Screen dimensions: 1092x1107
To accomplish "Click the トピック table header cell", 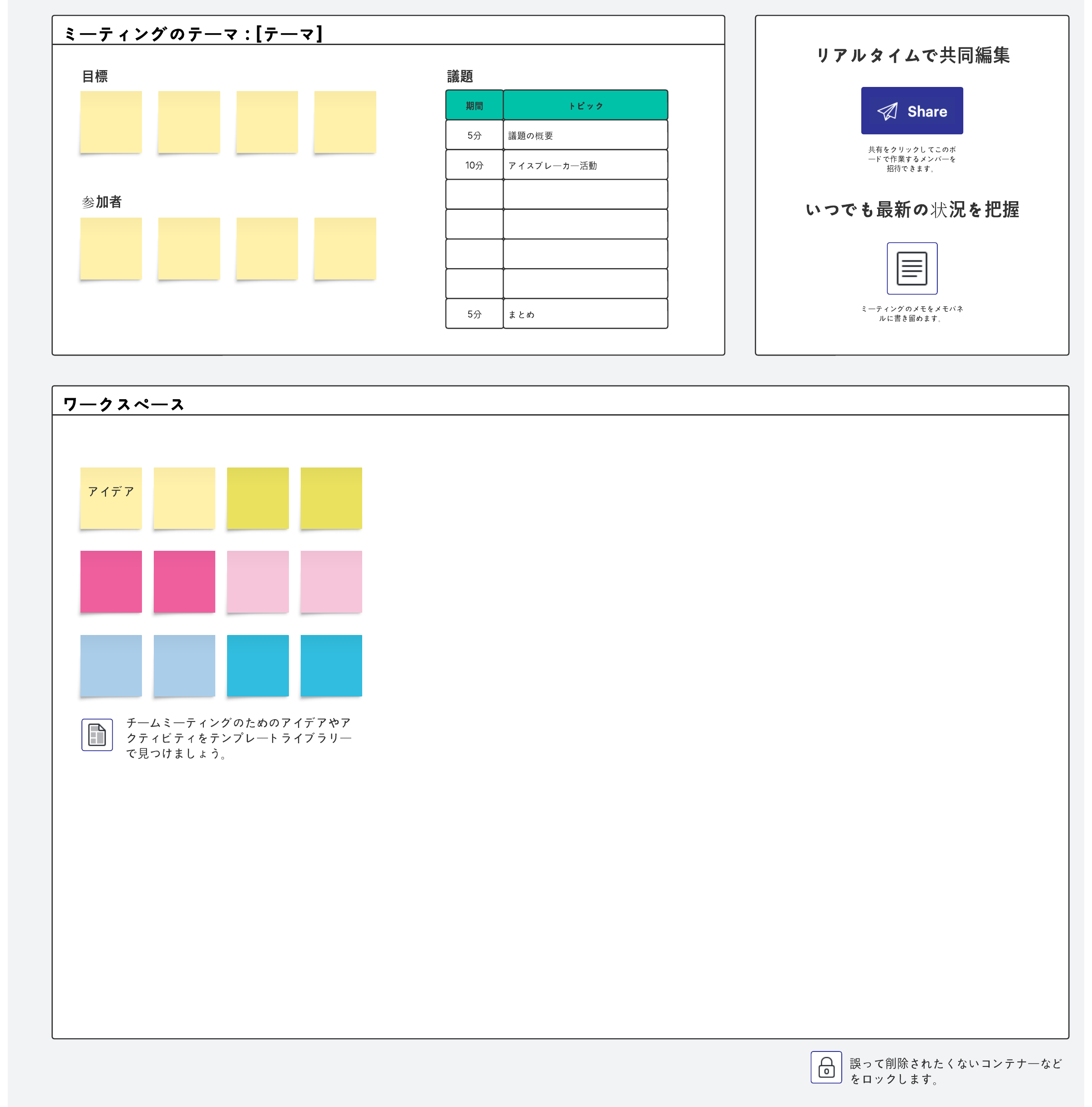I will pos(585,106).
